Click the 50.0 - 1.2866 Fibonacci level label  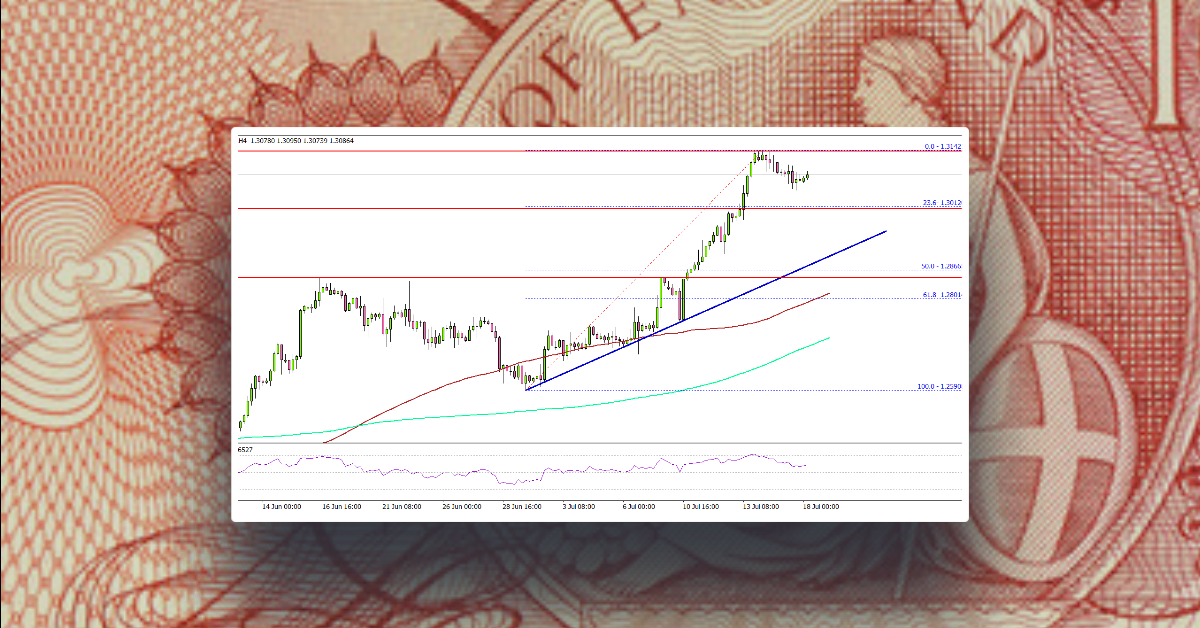pyautogui.click(x=943, y=264)
